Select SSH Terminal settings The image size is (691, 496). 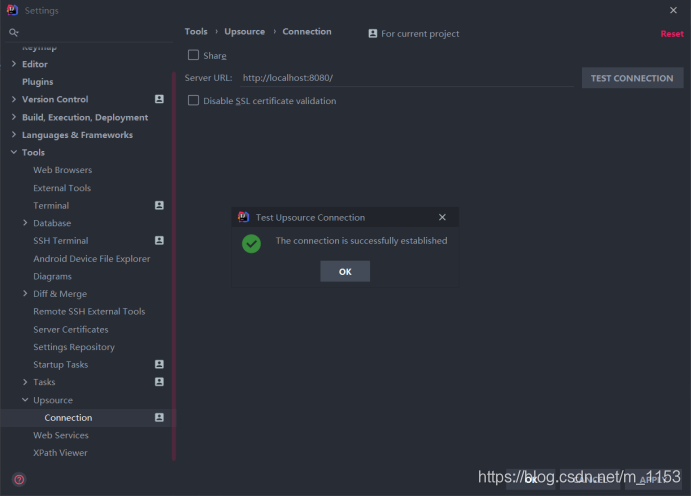coord(61,241)
